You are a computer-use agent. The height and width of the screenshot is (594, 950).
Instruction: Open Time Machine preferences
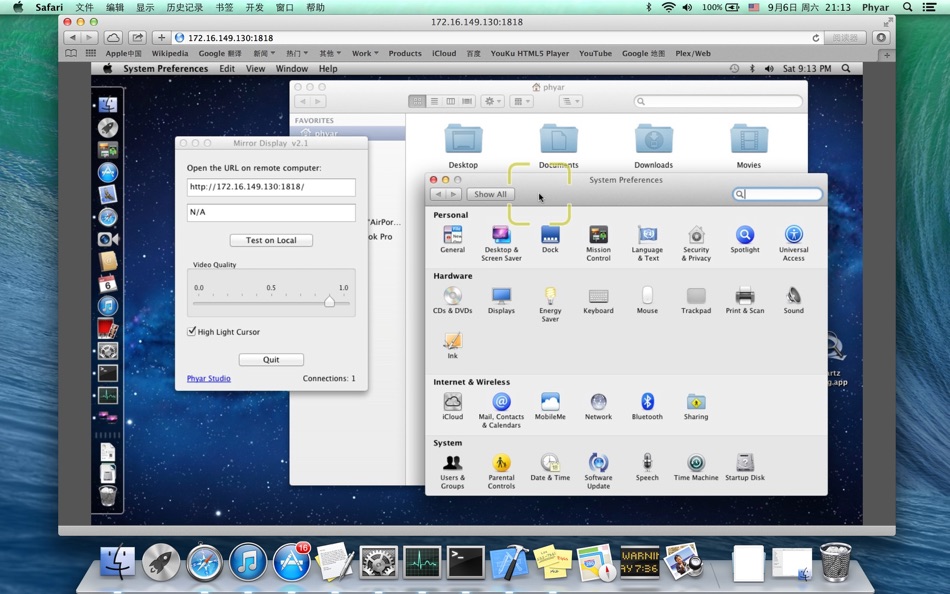[x=696, y=463]
